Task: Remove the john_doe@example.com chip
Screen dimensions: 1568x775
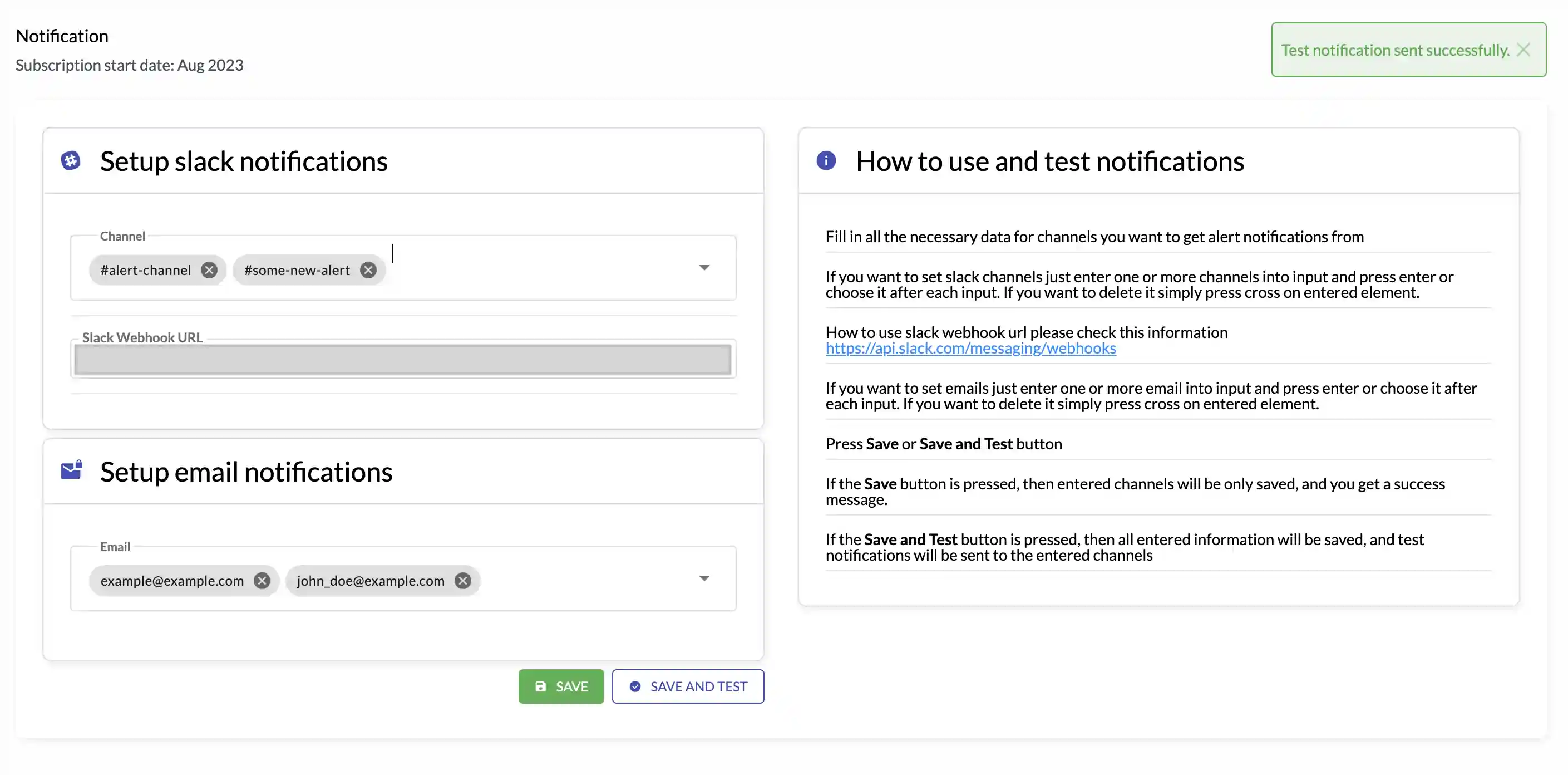Action: coord(462,581)
